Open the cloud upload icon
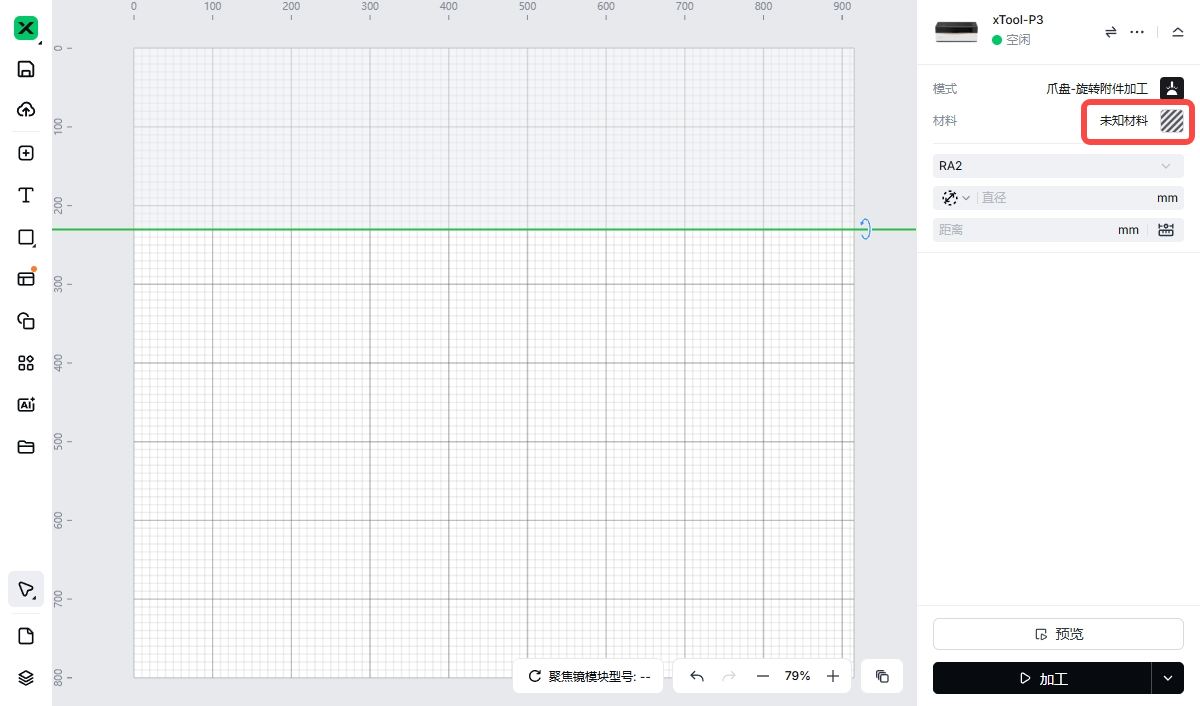Image resolution: width=1200 pixels, height=706 pixels. (26, 109)
